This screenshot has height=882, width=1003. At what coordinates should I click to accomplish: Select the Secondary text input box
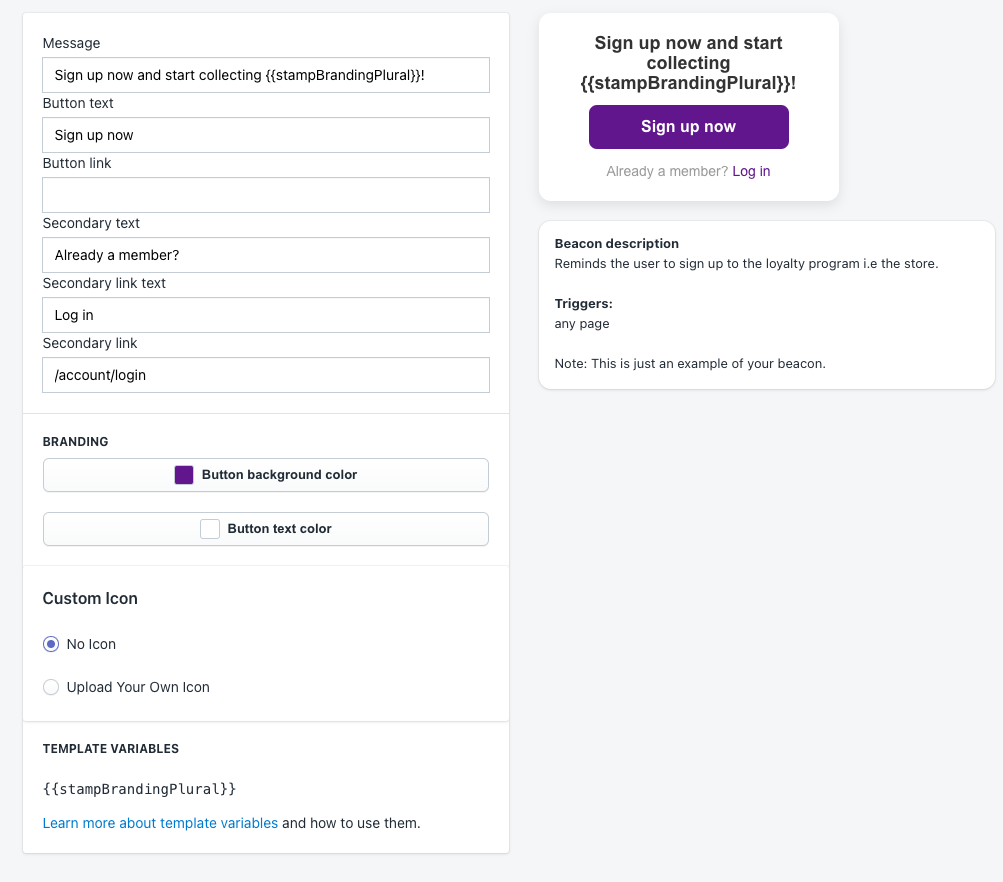(x=265, y=255)
